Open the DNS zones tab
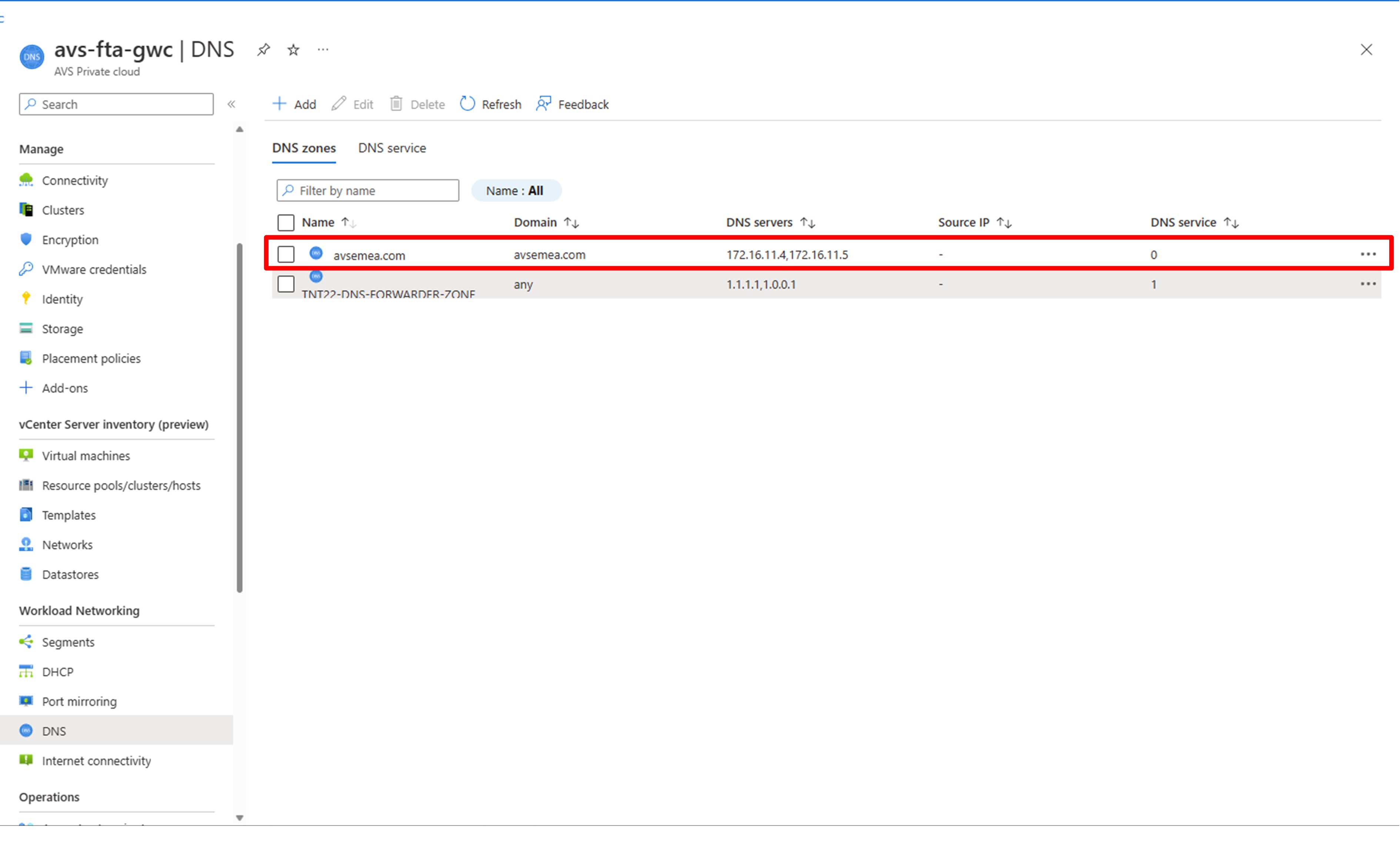 coord(304,148)
